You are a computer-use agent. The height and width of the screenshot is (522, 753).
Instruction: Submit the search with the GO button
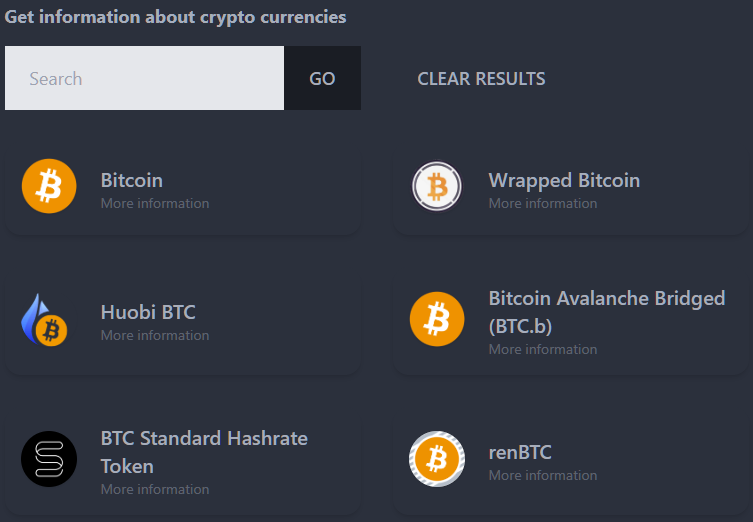coord(322,78)
